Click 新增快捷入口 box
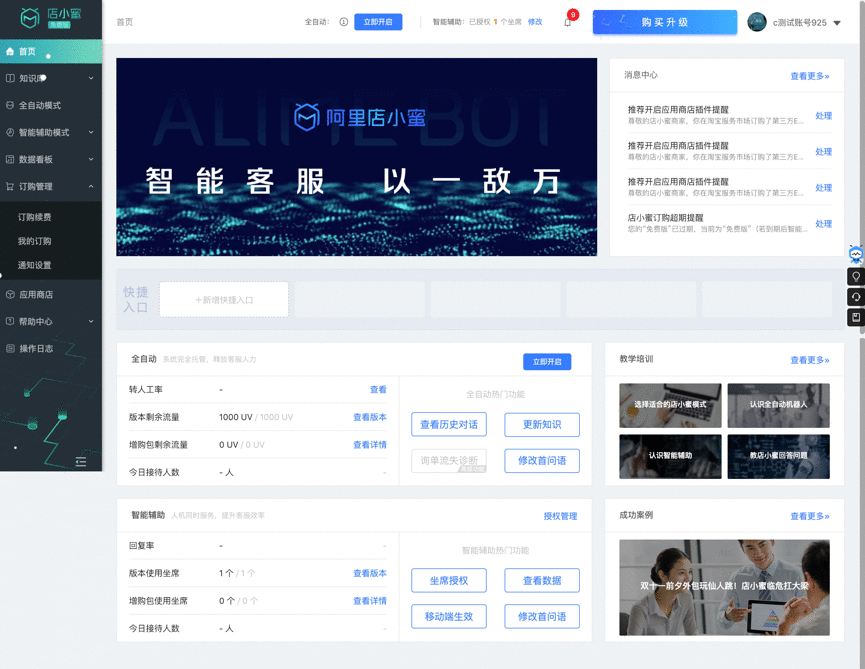 224,299
